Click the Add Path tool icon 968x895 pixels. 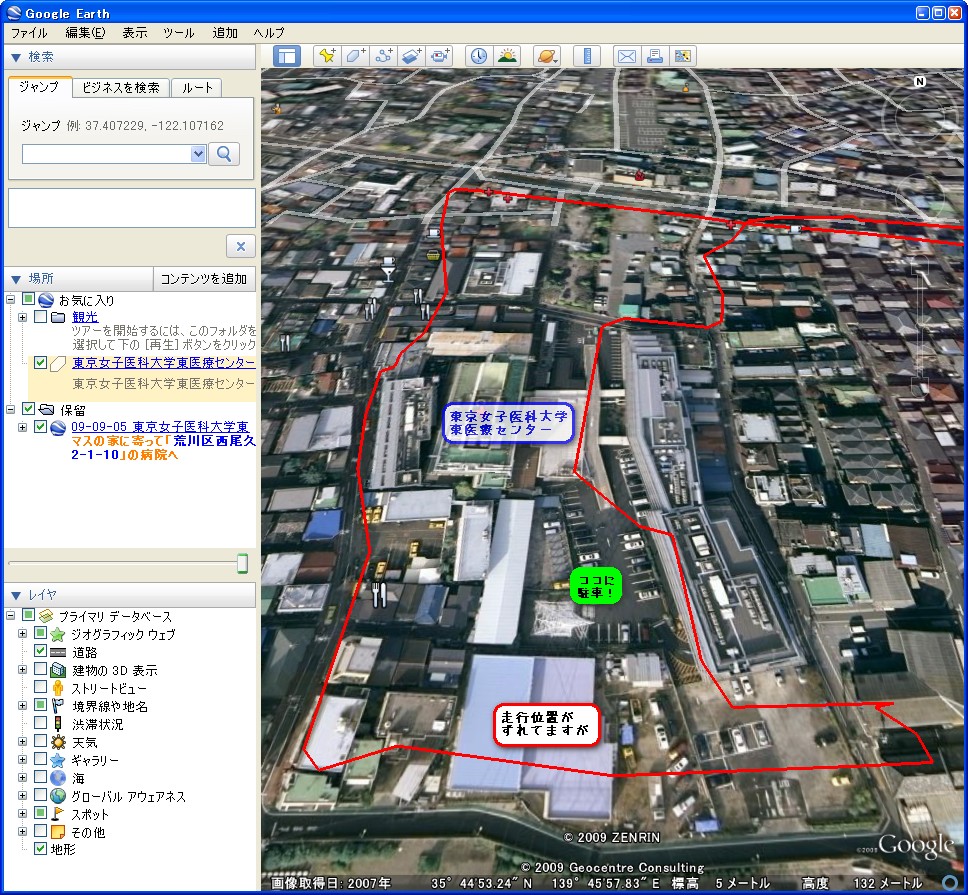click(383, 56)
